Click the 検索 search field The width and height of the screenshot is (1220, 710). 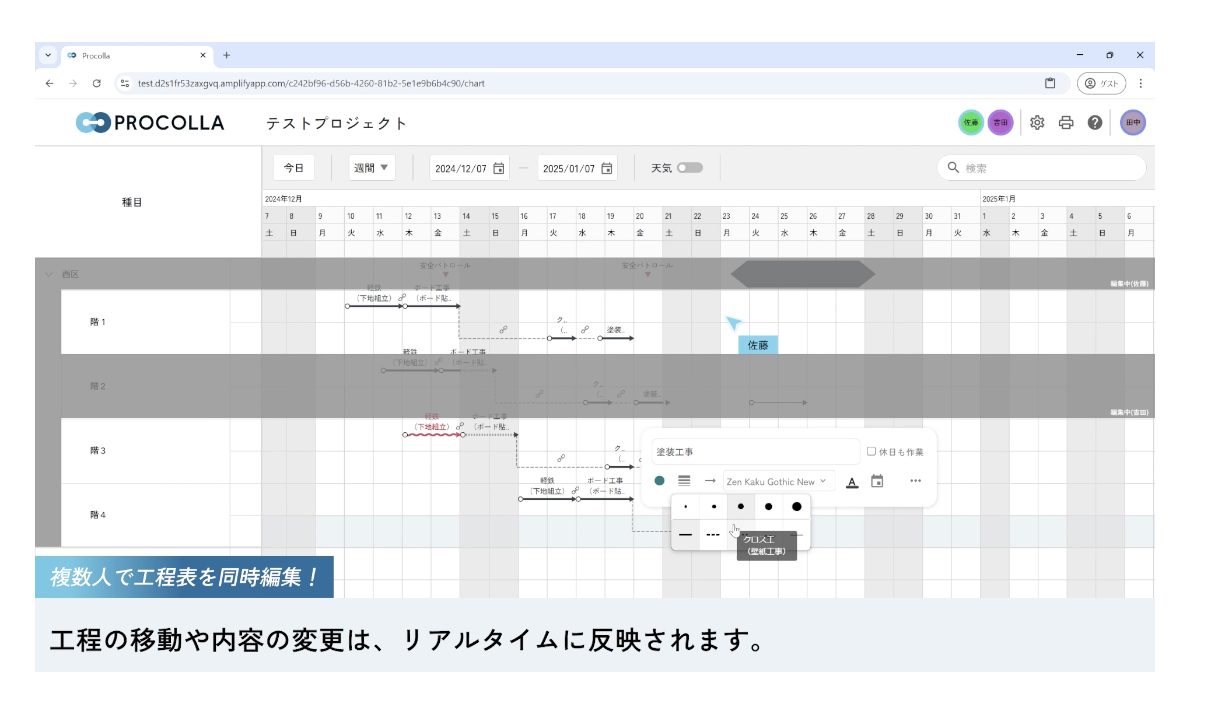[x=1041, y=168]
